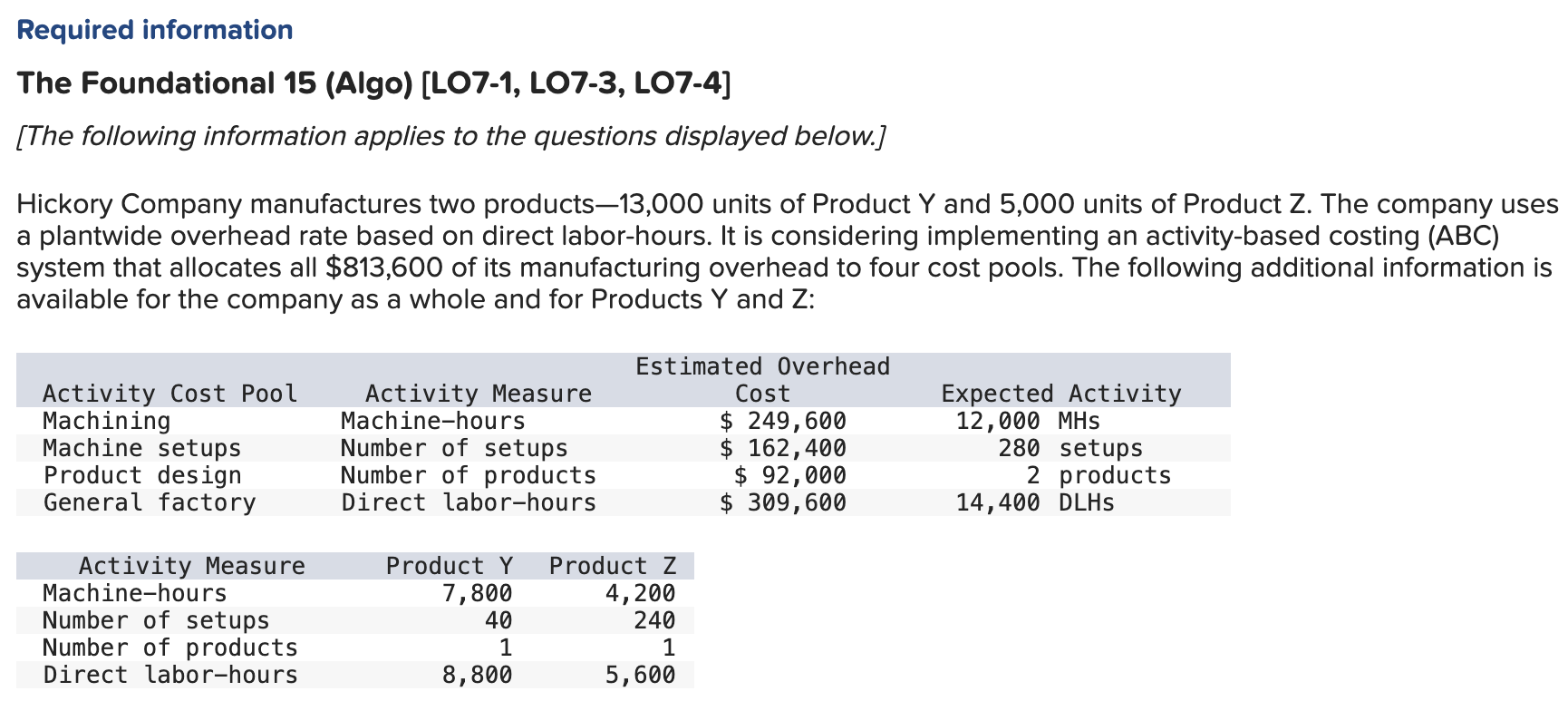The height and width of the screenshot is (711, 1568).
Task: Click the '12,000 MHs' expected activity
Action: 1028,421
